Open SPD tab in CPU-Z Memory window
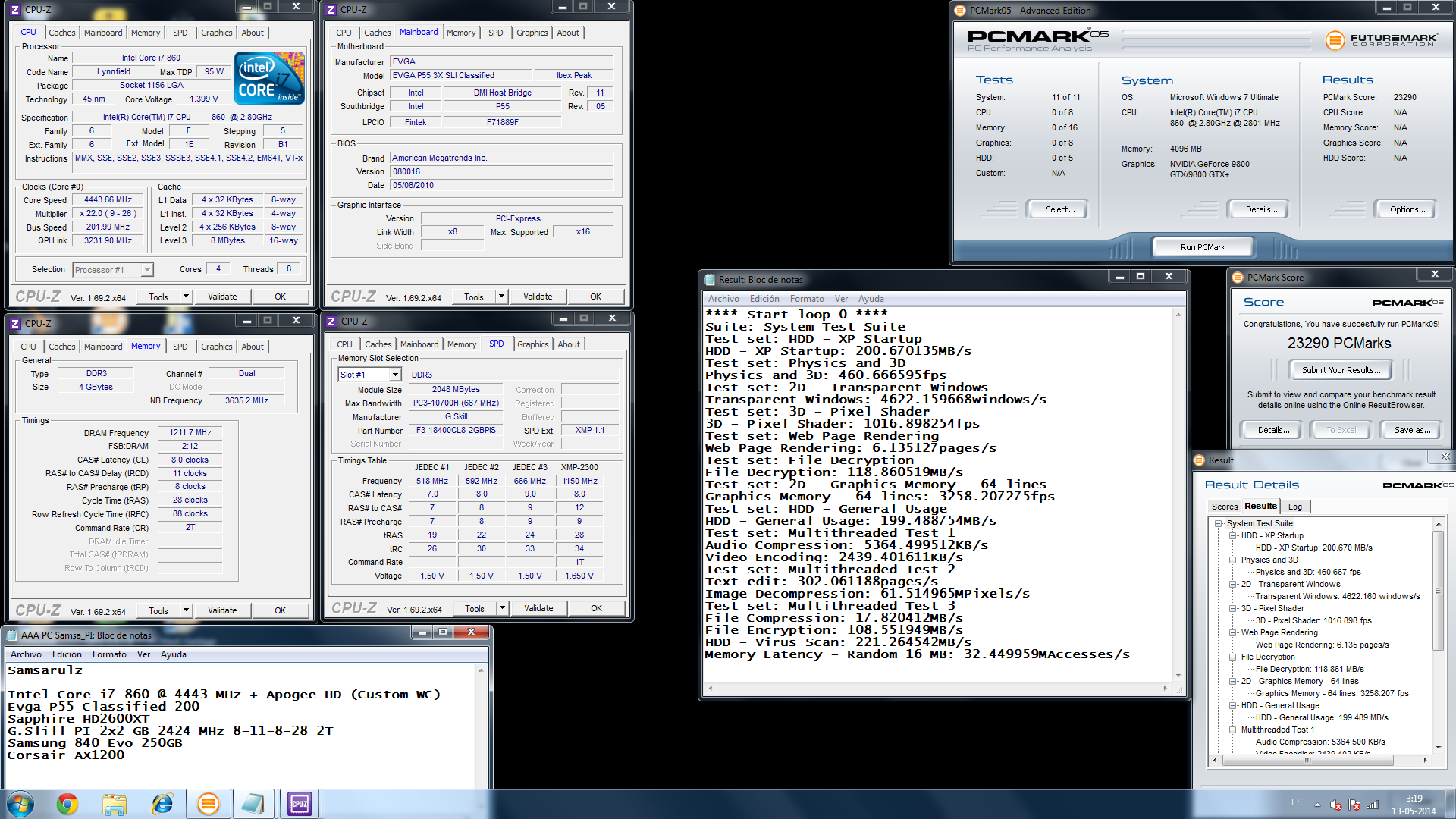 pyautogui.click(x=180, y=347)
